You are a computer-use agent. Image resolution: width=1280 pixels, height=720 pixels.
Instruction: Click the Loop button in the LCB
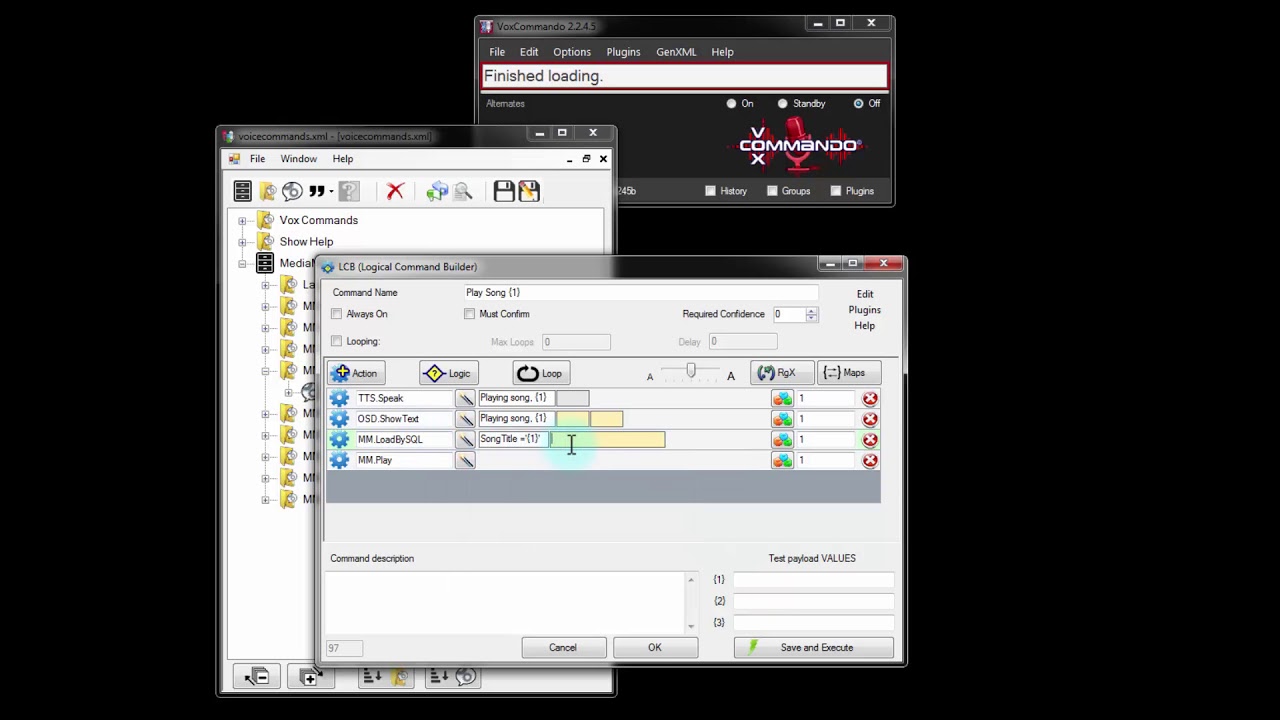coord(539,373)
